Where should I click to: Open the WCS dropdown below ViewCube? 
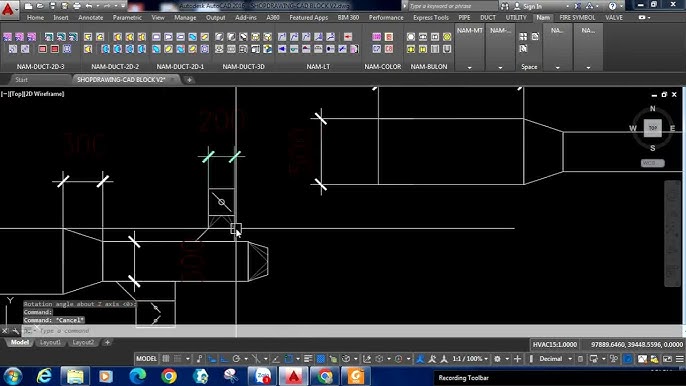[652, 163]
